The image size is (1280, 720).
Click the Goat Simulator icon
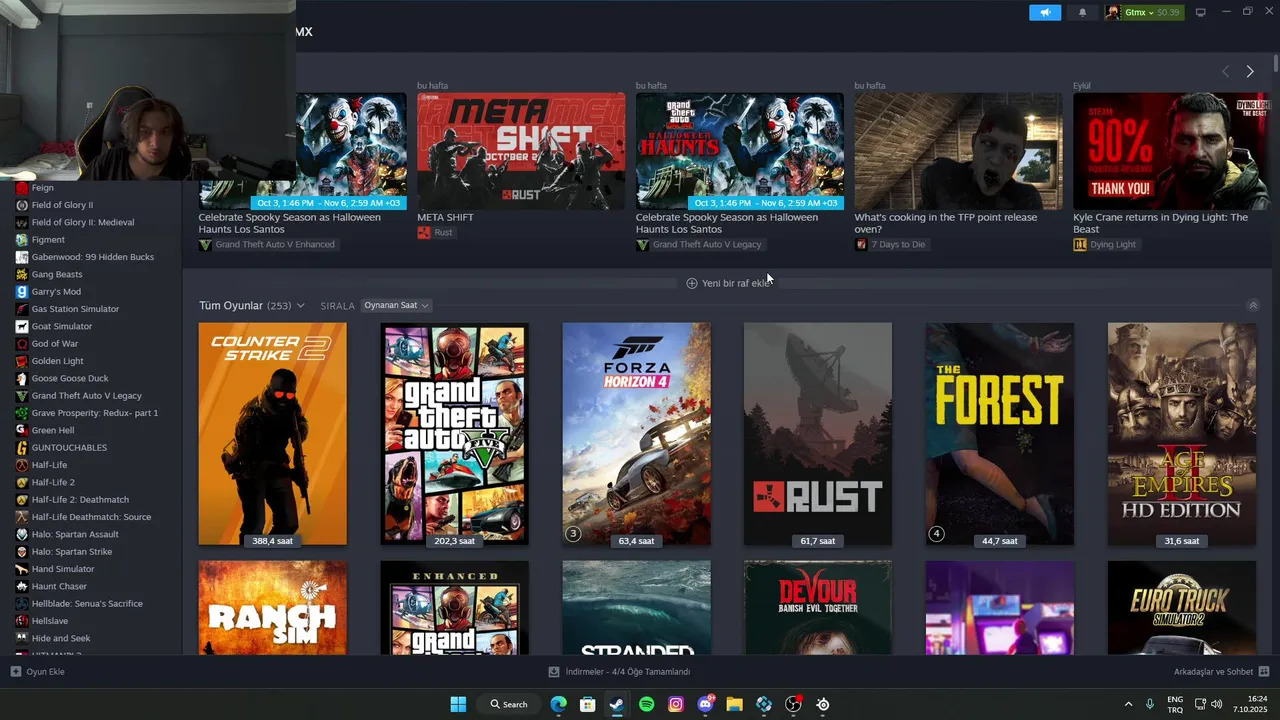22,326
